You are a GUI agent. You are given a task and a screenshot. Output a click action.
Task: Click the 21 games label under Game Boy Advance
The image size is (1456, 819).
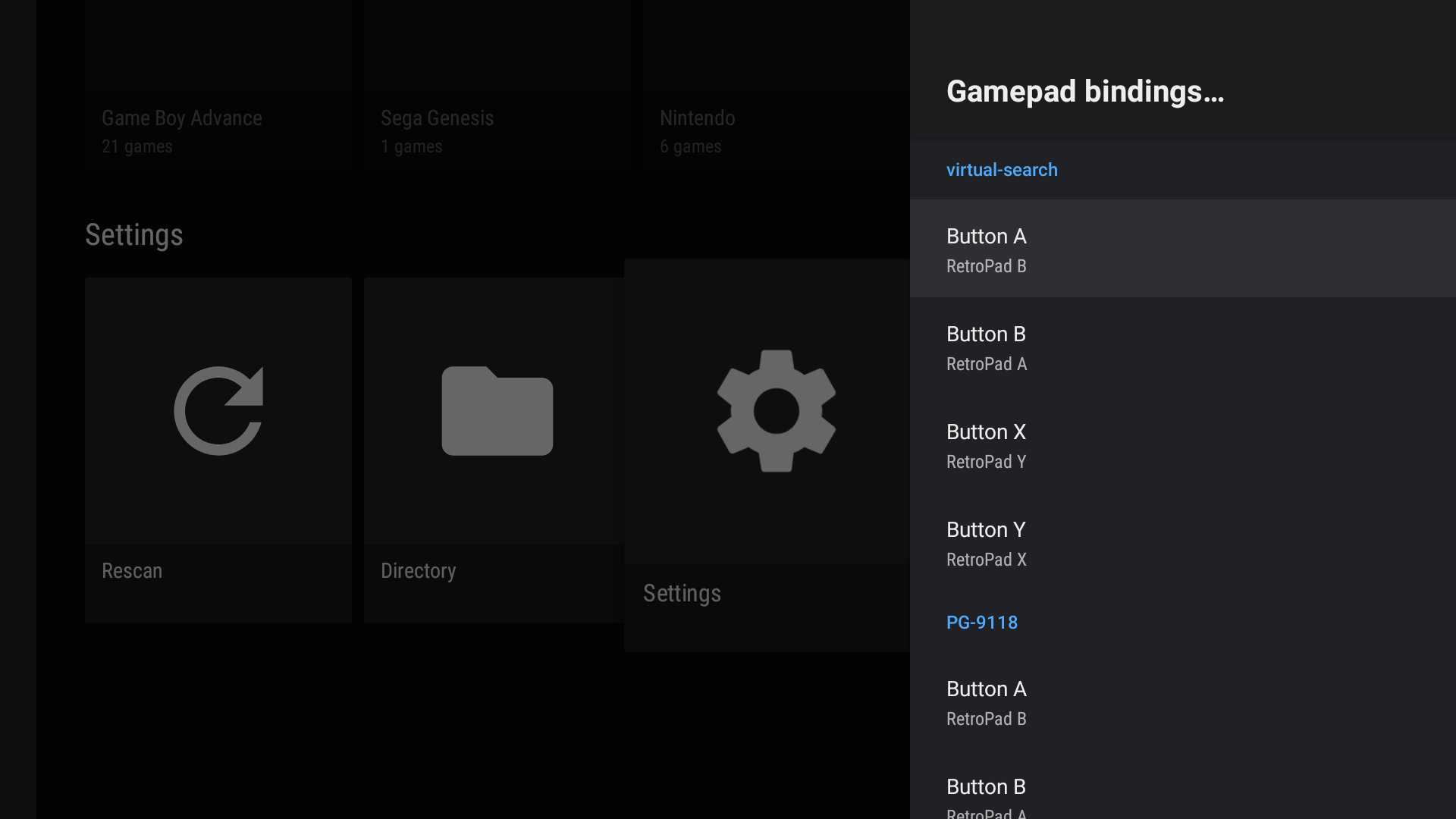136,146
